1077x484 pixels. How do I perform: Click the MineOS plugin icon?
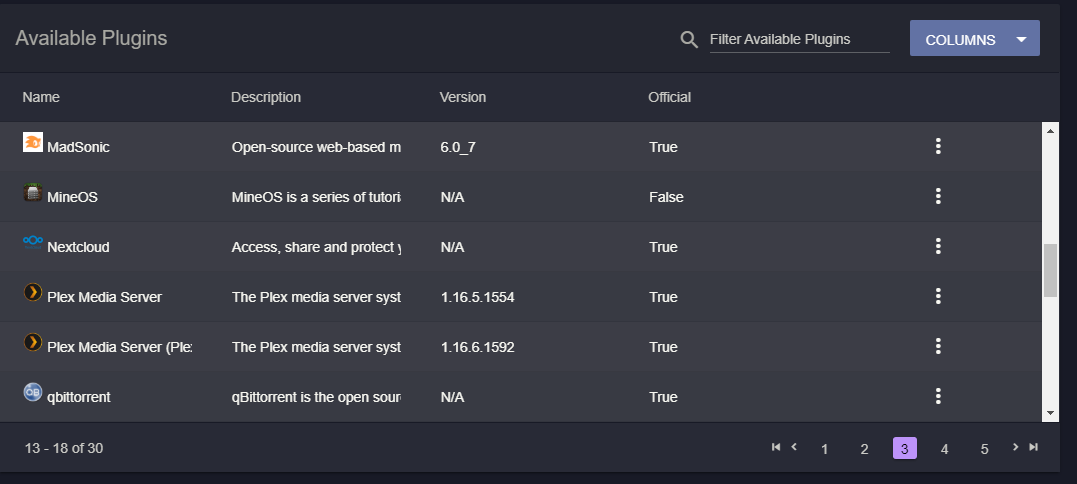(33, 193)
